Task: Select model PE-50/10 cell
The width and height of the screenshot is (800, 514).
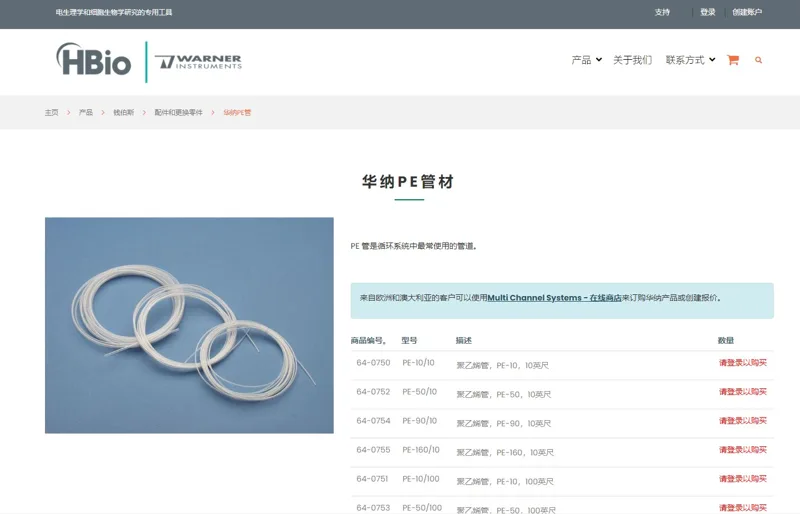Action: tap(419, 391)
